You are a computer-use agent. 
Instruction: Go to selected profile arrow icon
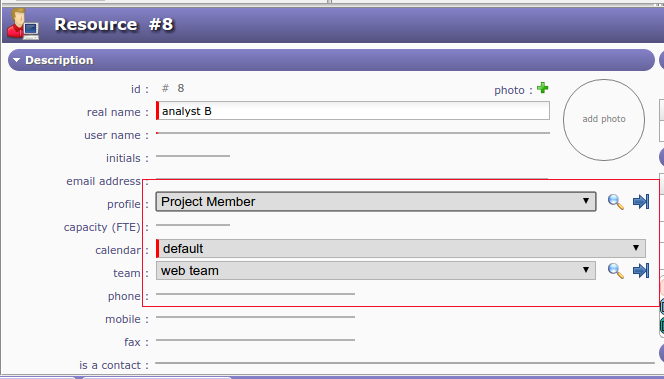click(x=641, y=202)
